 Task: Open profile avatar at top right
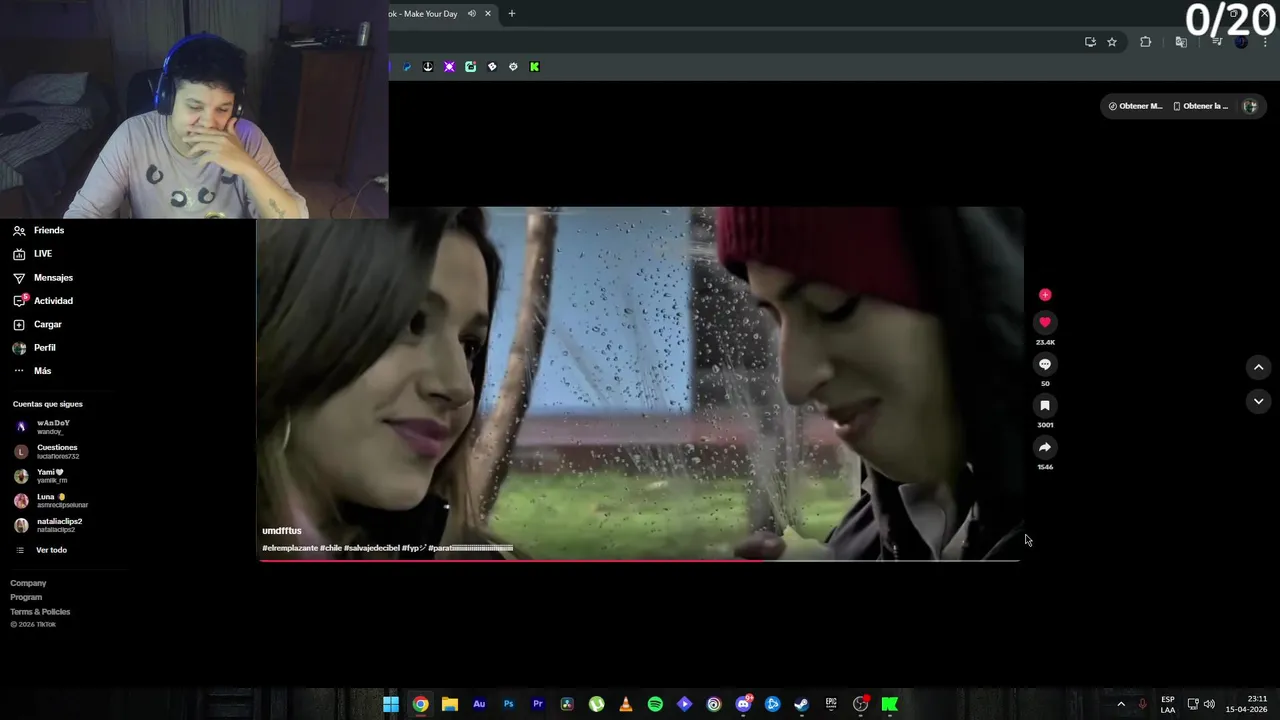pyautogui.click(x=1250, y=106)
